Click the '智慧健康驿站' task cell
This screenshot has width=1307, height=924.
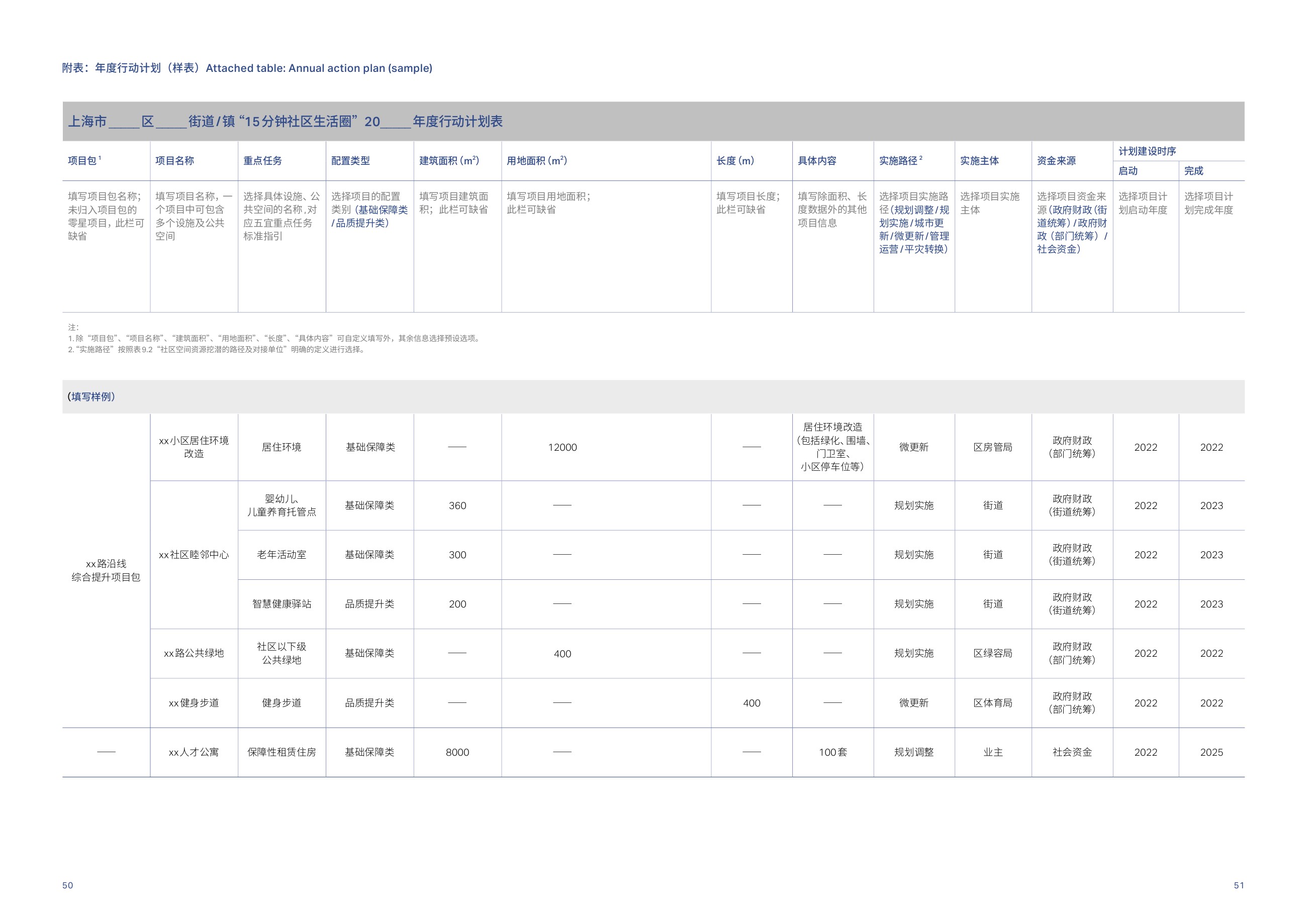(x=282, y=604)
